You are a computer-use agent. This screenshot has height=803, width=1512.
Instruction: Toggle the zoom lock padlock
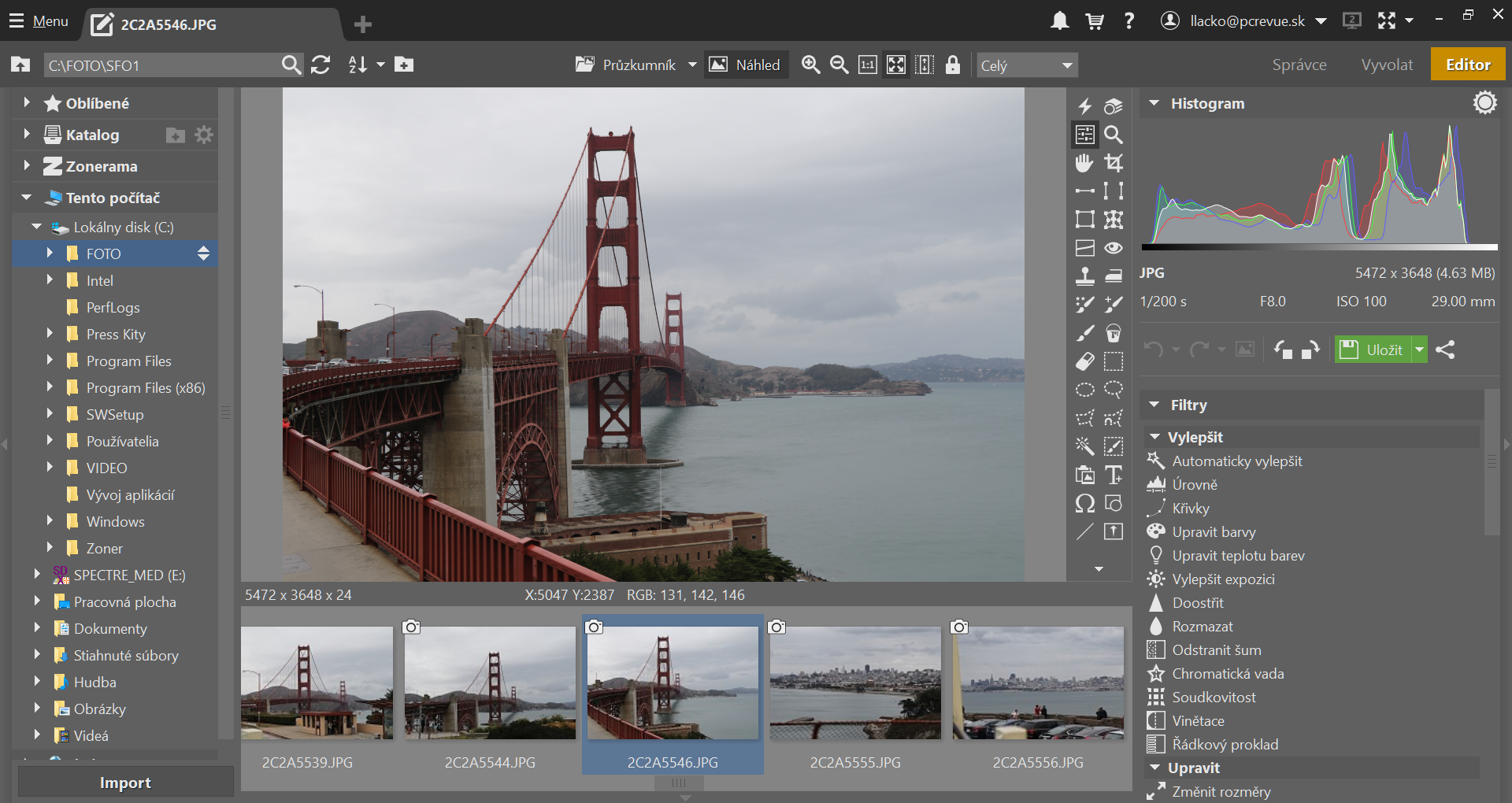(x=953, y=65)
